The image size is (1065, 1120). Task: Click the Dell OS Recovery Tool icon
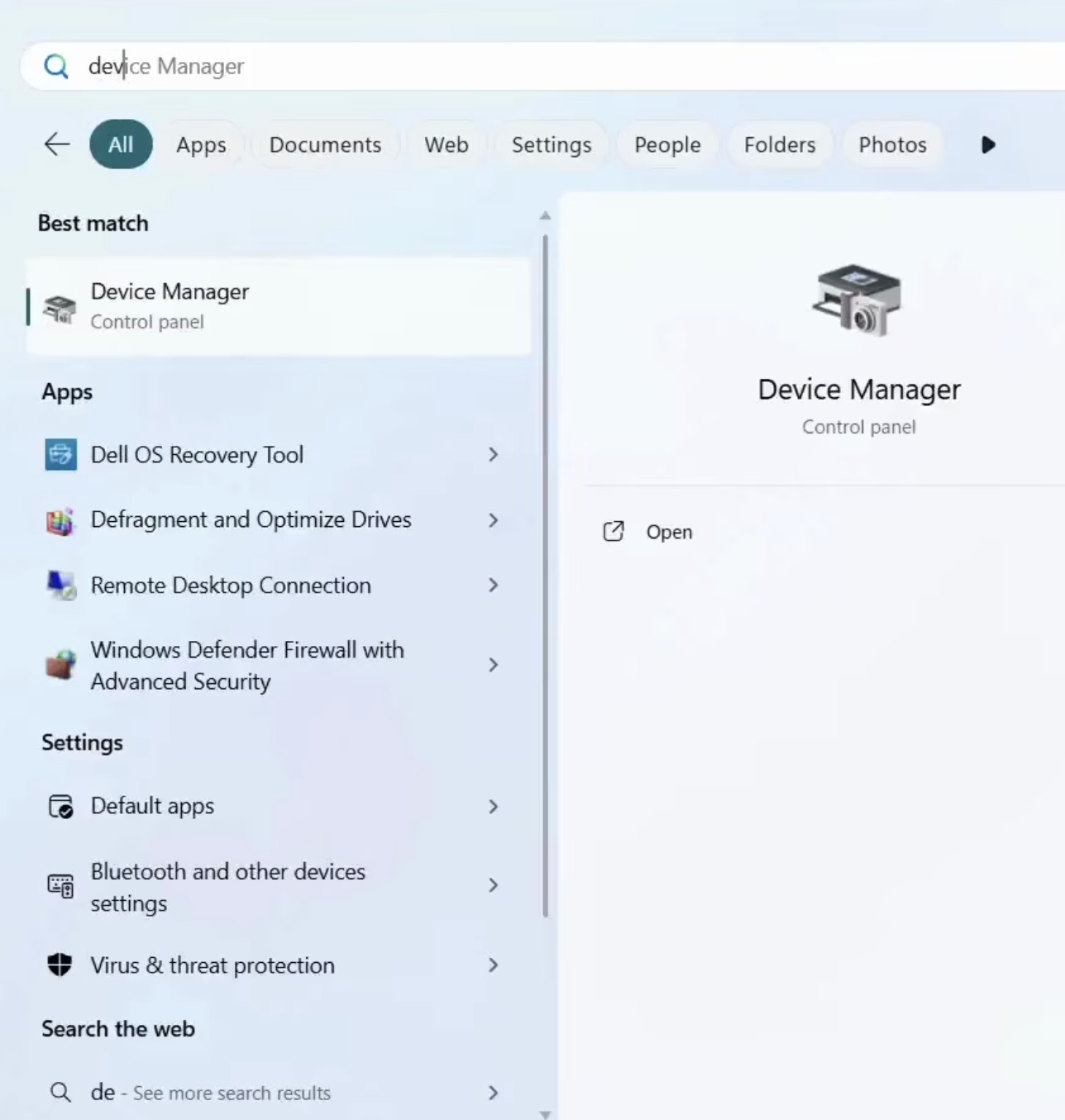point(60,454)
